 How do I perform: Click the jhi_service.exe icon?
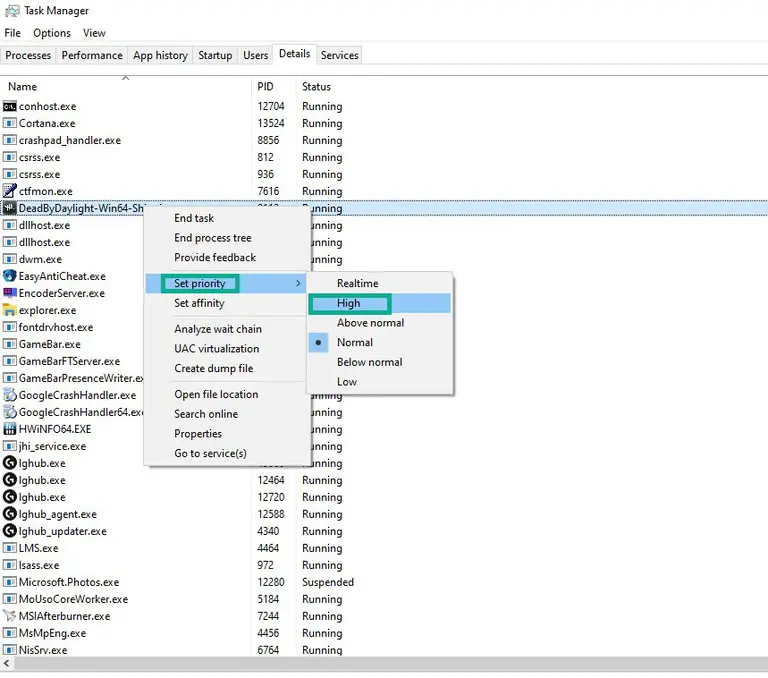(9, 446)
